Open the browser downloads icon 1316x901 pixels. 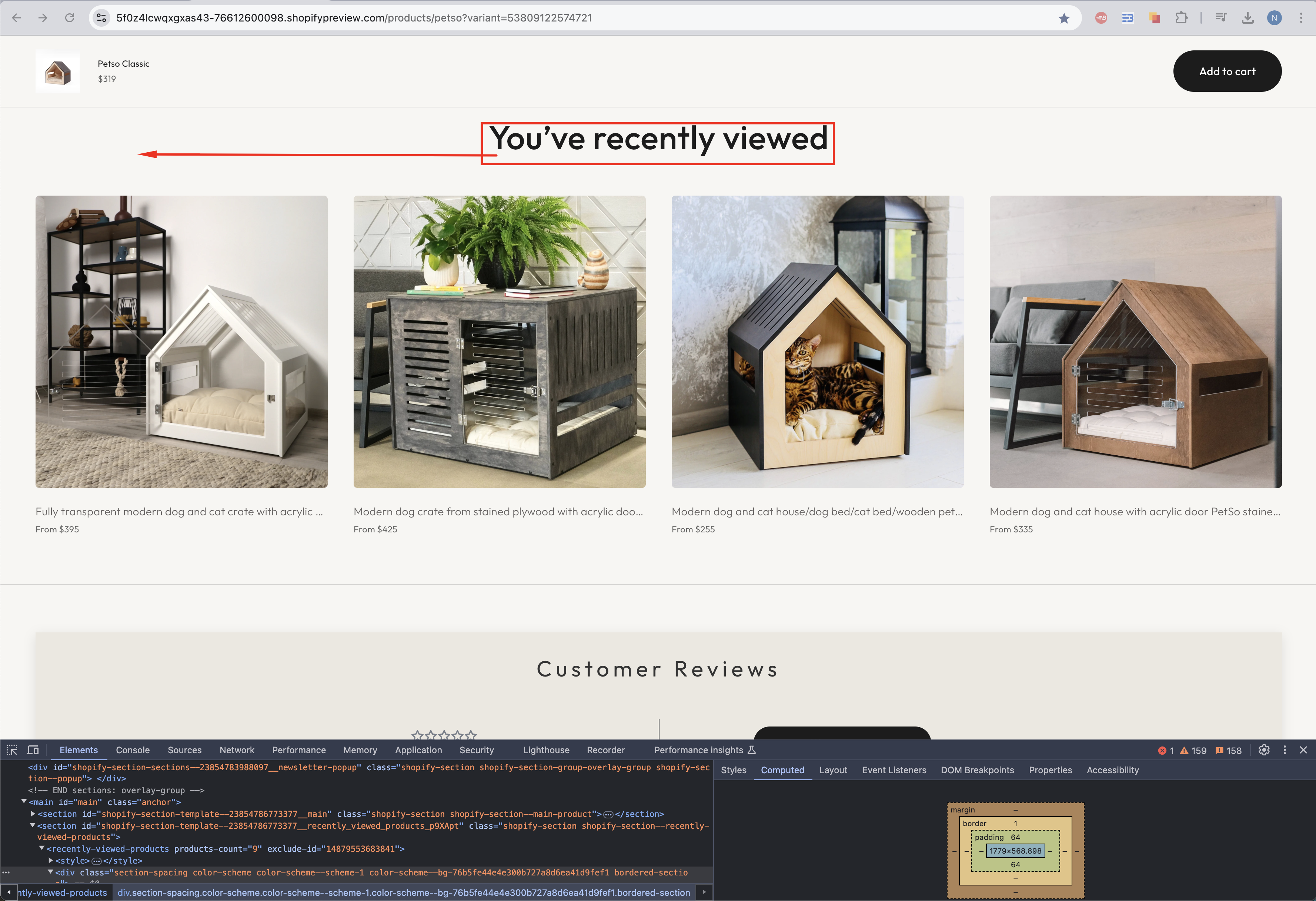tap(1247, 18)
